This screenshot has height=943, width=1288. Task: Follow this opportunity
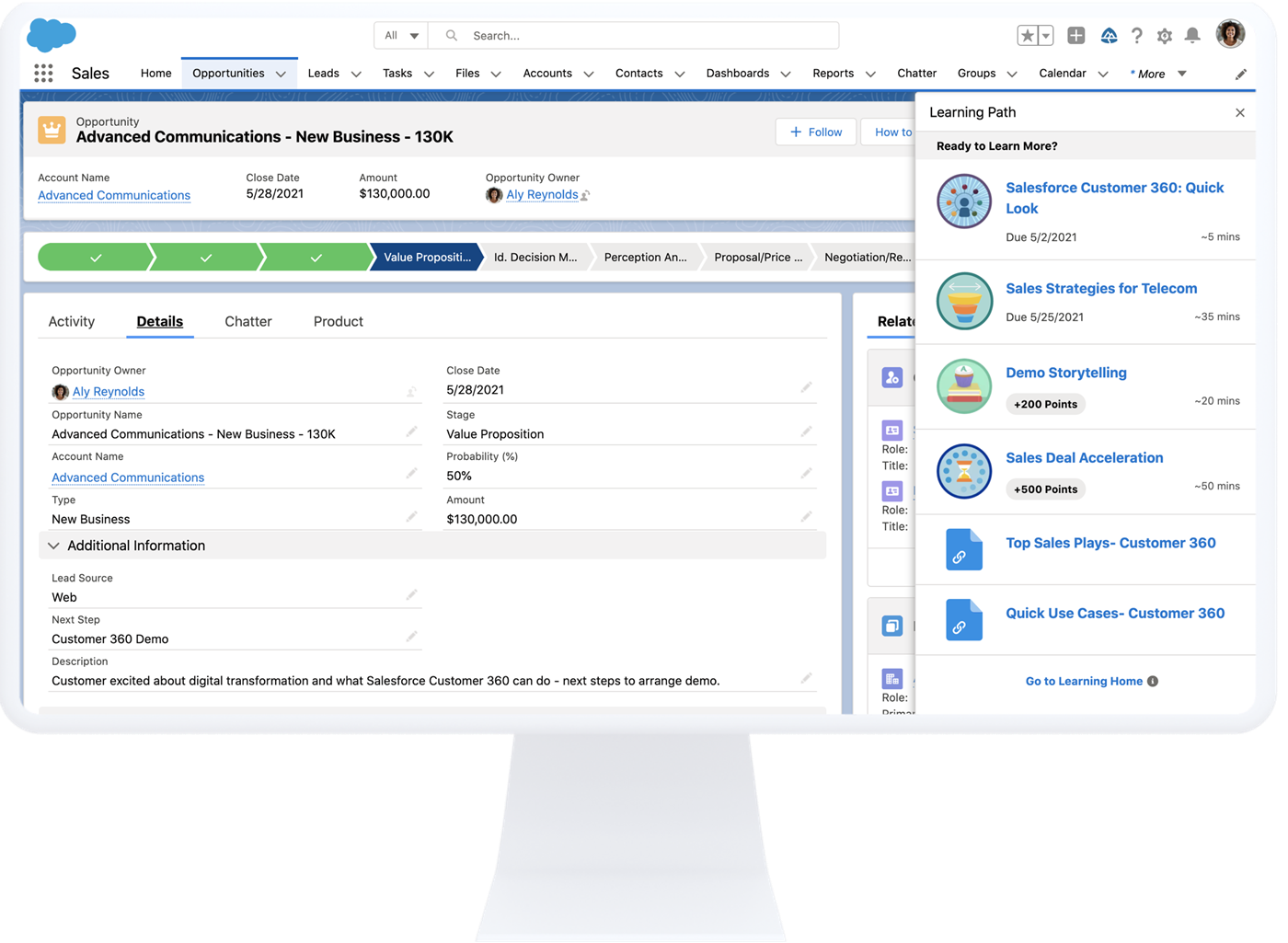click(x=816, y=132)
